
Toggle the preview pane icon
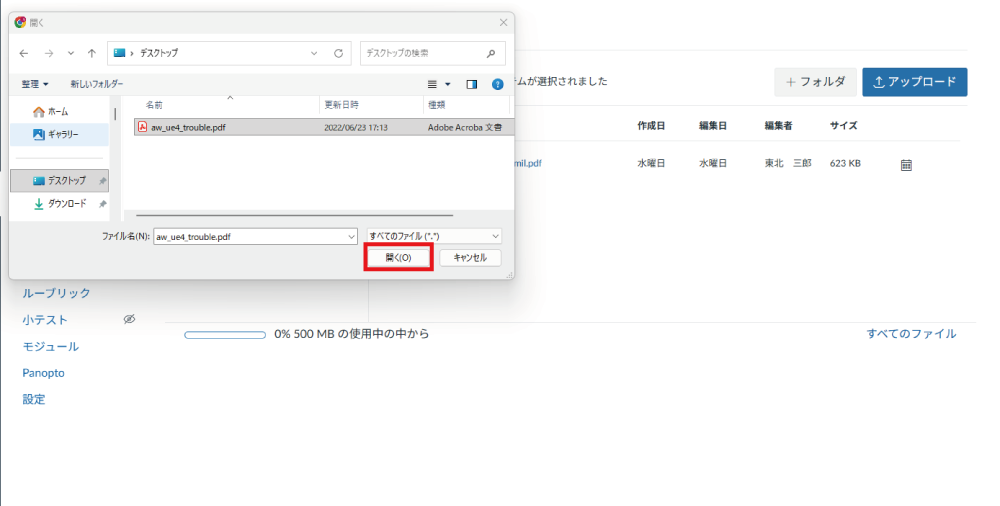pos(472,84)
